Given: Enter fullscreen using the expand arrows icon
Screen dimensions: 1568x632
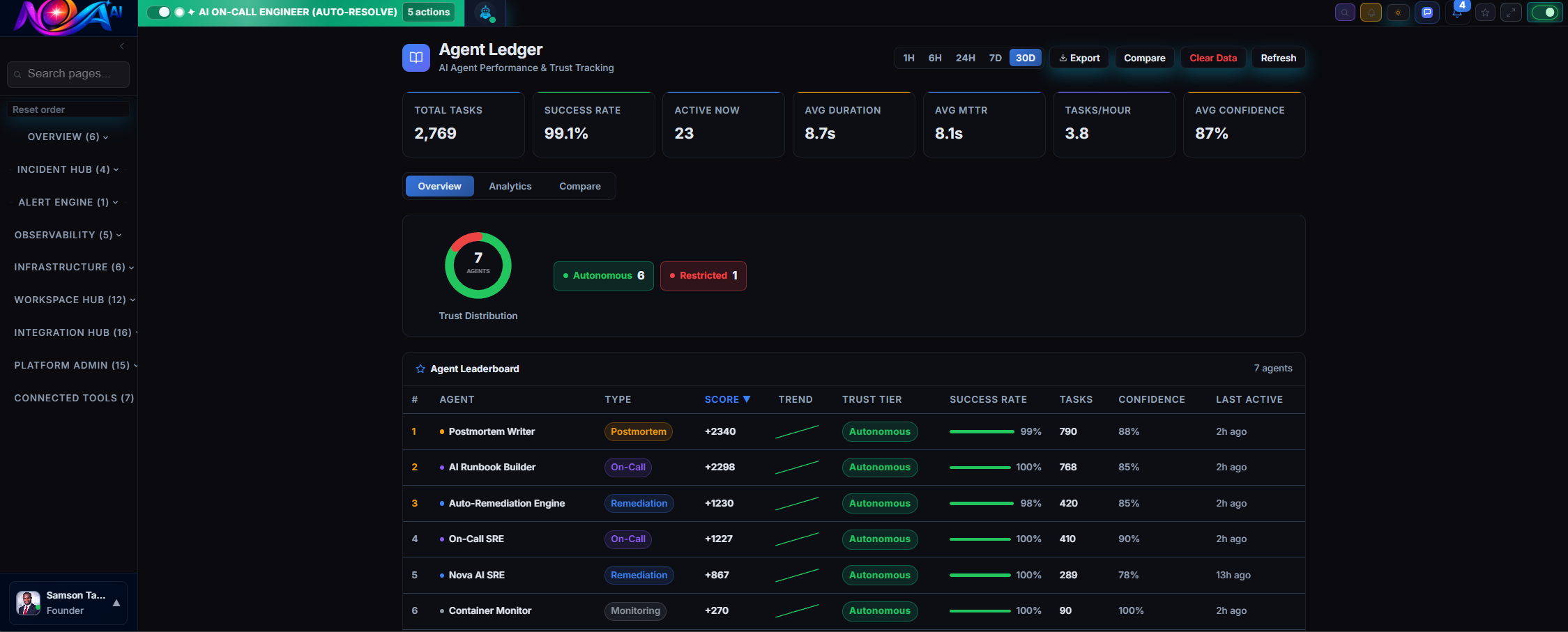Looking at the screenshot, I should 1511,12.
